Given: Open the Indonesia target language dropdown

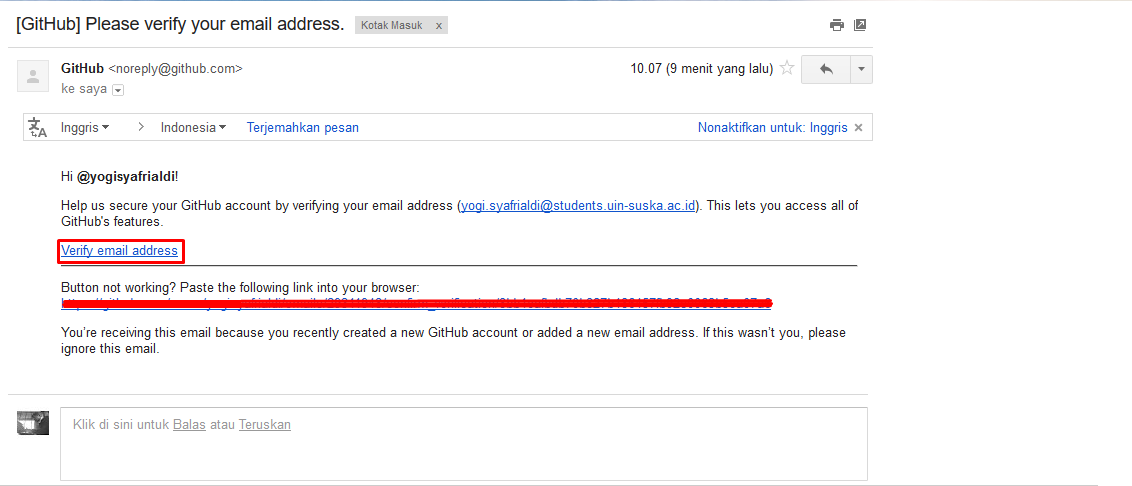Looking at the screenshot, I should pyautogui.click(x=193, y=128).
